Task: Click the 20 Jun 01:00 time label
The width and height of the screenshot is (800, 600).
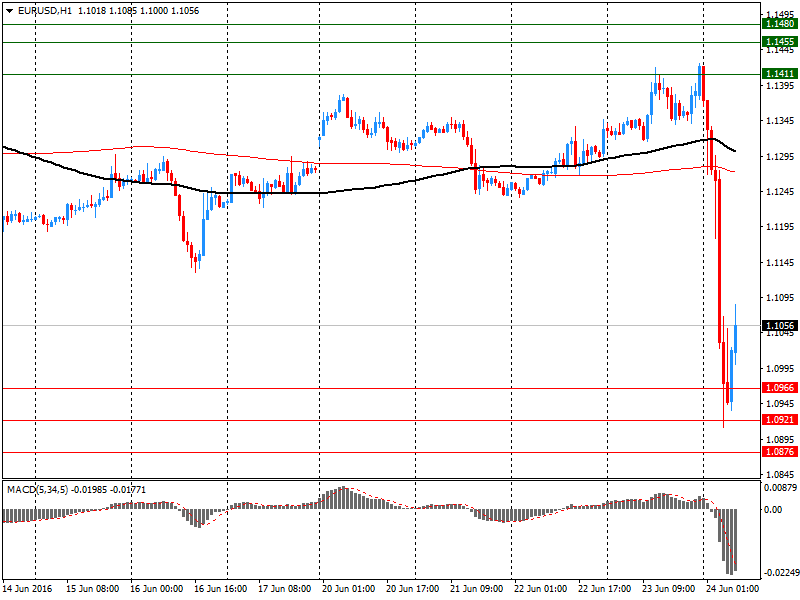Action: pyautogui.click(x=348, y=588)
